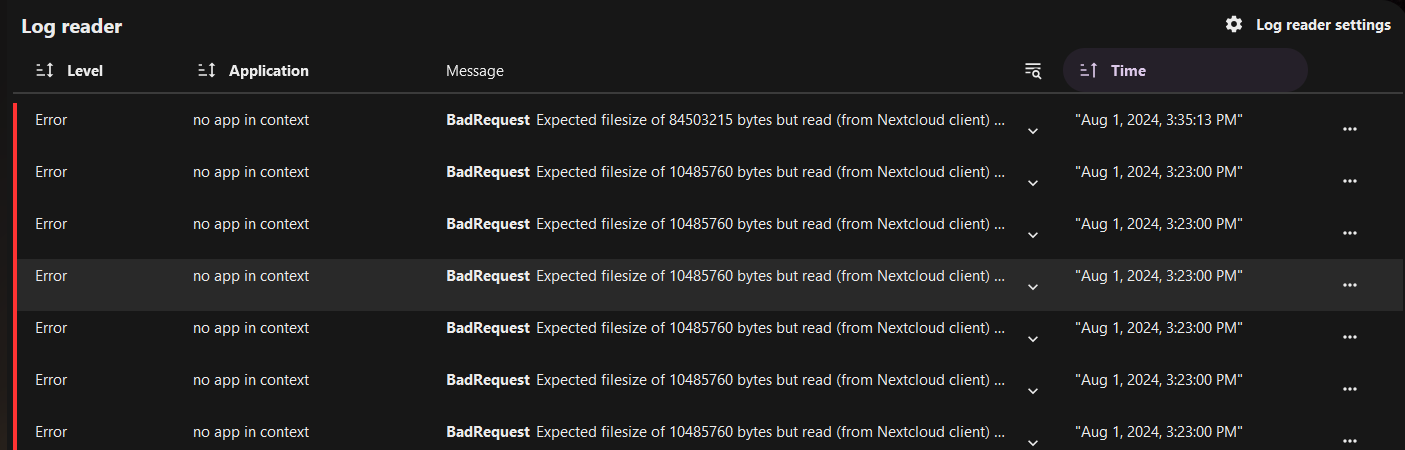Click the log search filter icon

pyautogui.click(x=1033, y=71)
